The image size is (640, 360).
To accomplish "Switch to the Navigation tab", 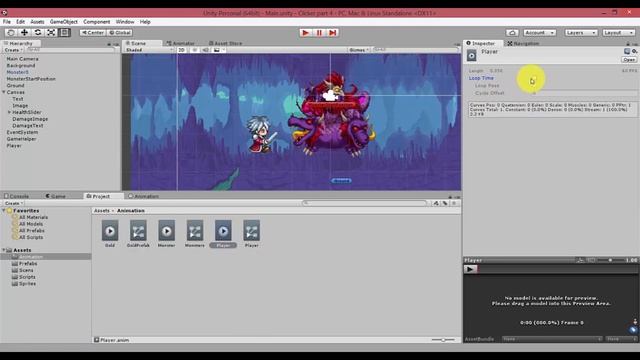I will [523, 43].
